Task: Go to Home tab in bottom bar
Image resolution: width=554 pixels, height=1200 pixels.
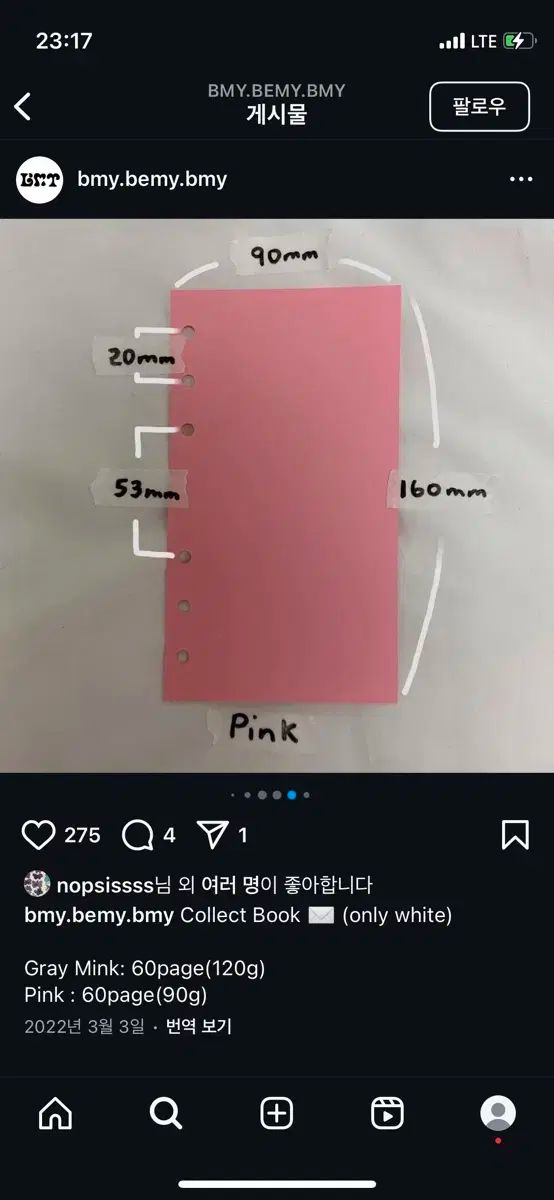Action: (55, 1113)
